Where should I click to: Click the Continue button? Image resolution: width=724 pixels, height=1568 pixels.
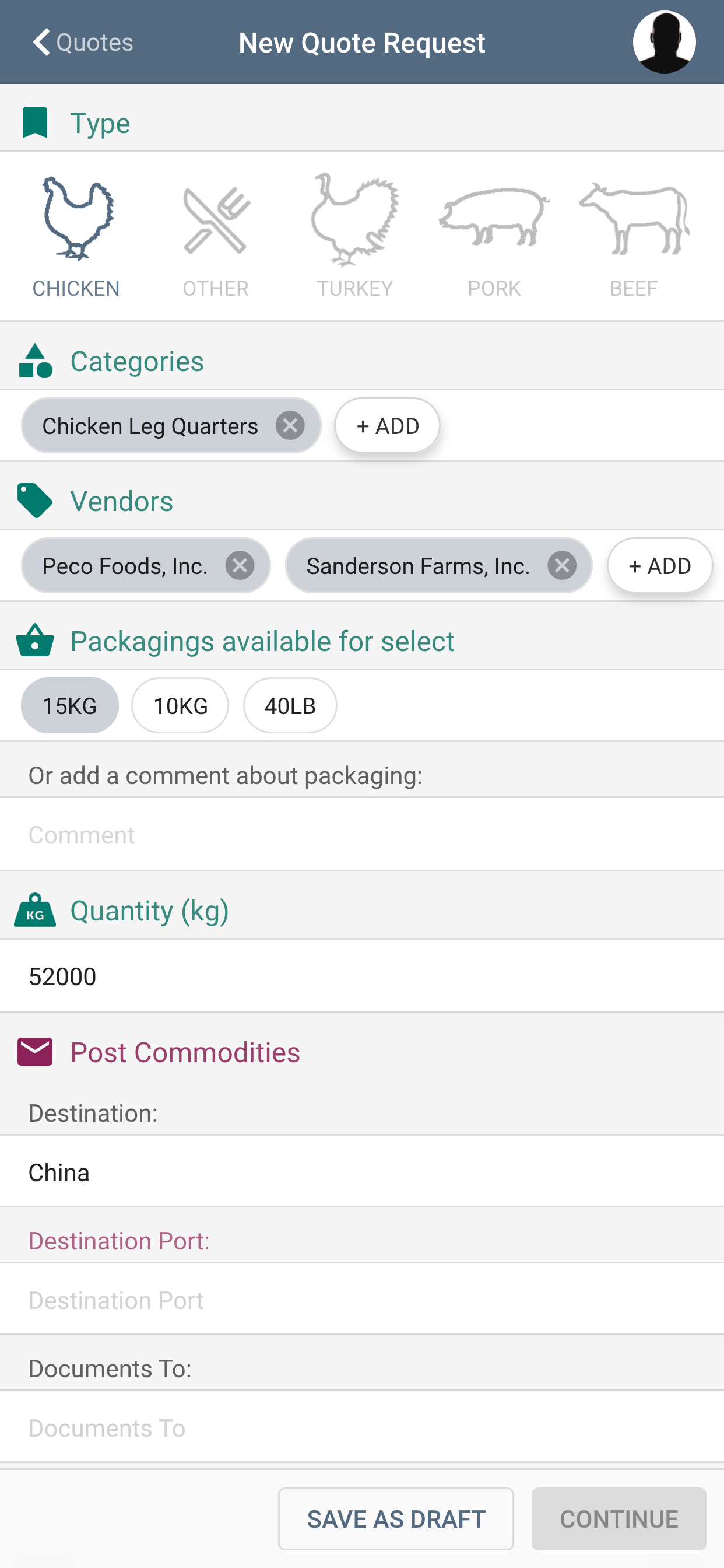click(618, 1518)
